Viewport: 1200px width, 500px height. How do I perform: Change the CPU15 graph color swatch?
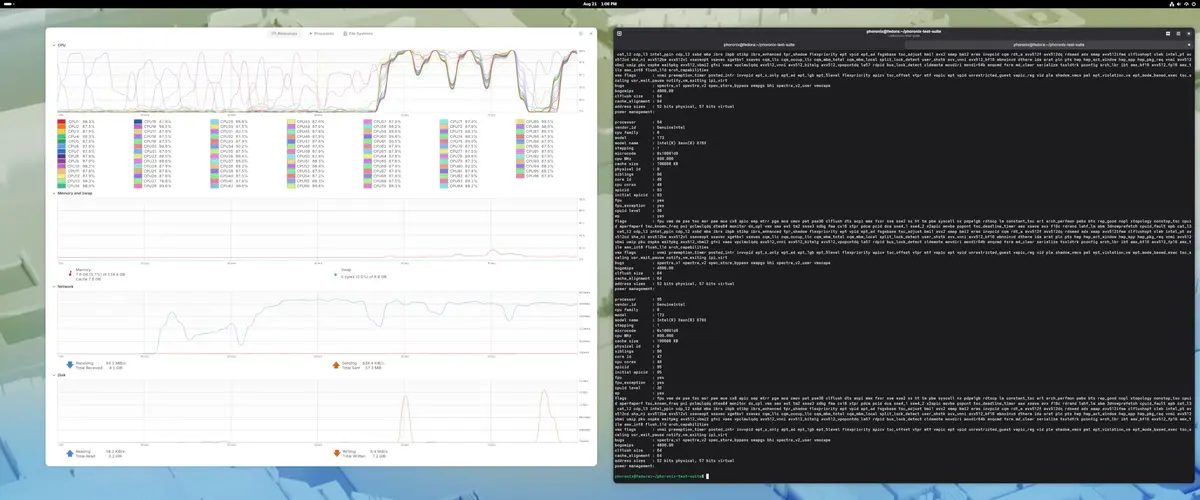(138, 122)
